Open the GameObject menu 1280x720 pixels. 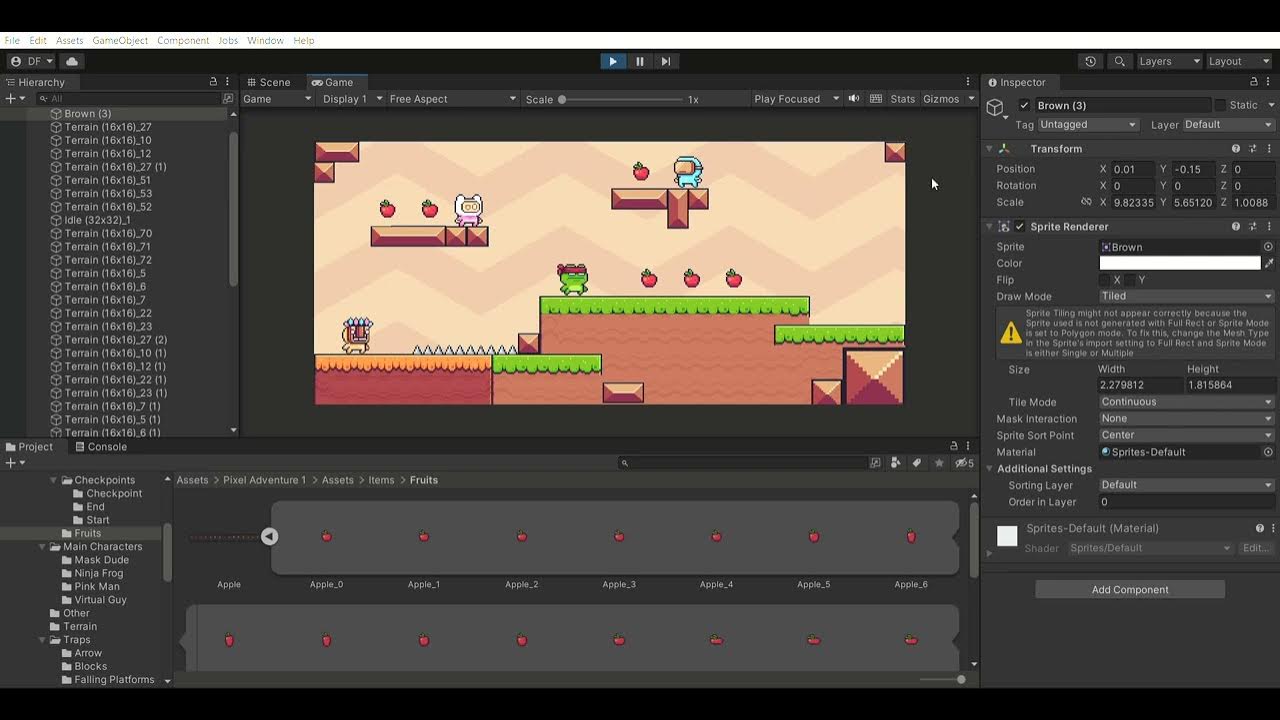click(x=120, y=40)
